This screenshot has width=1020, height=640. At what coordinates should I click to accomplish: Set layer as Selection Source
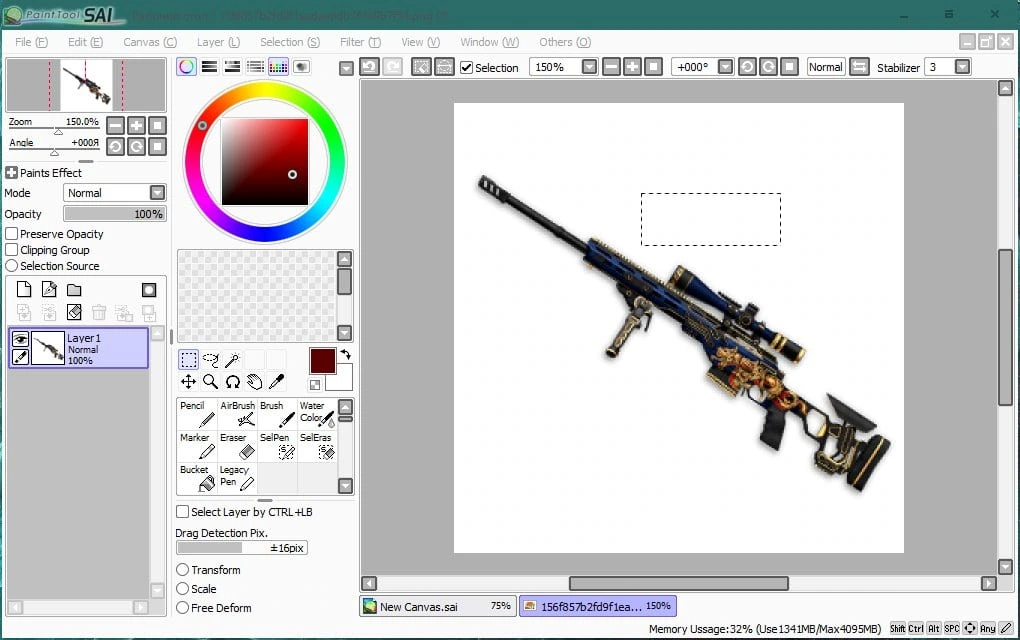(12, 266)
